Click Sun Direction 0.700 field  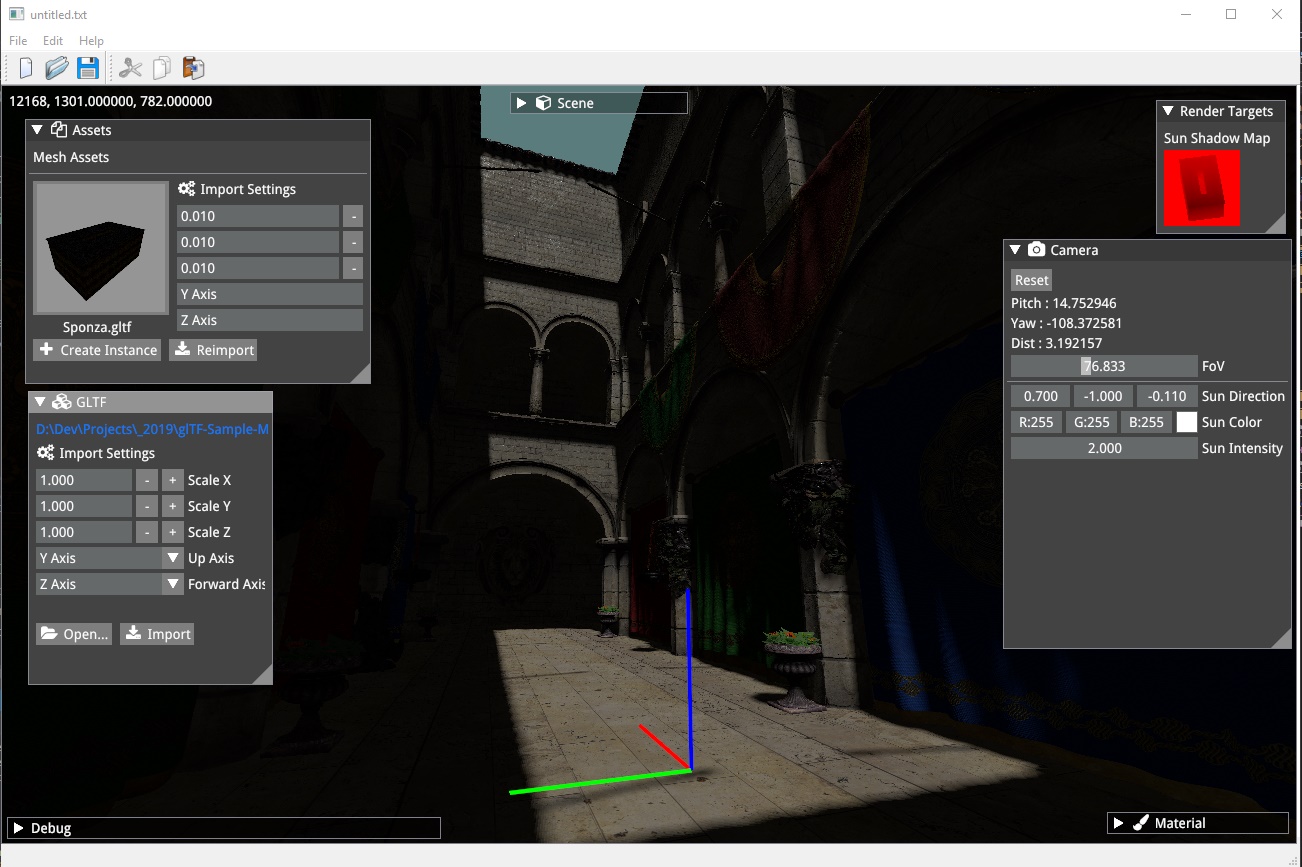coord(1041,396)
